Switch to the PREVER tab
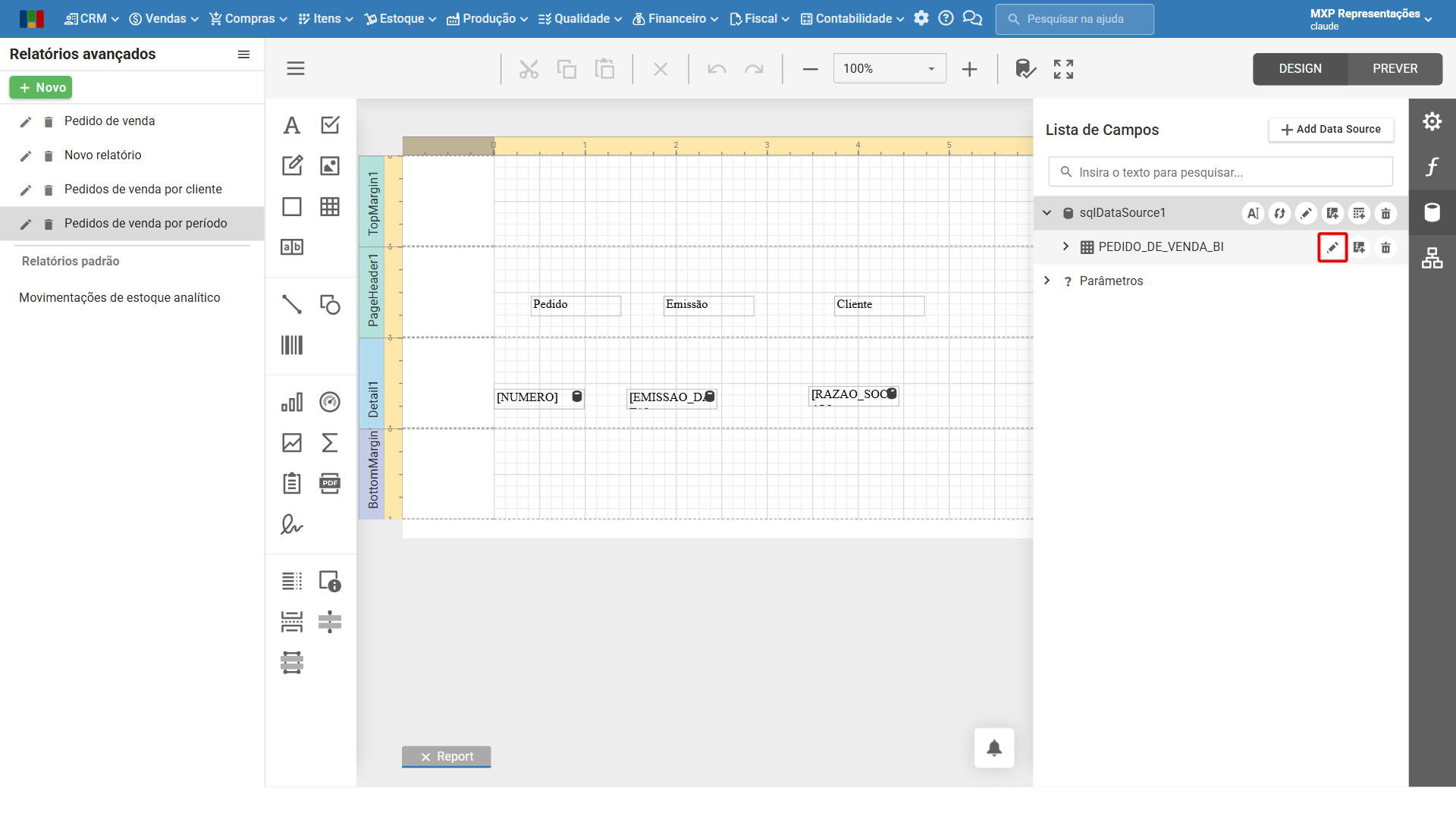The width and height of the screenshot is (1456, 819). tap(1395, 69)
